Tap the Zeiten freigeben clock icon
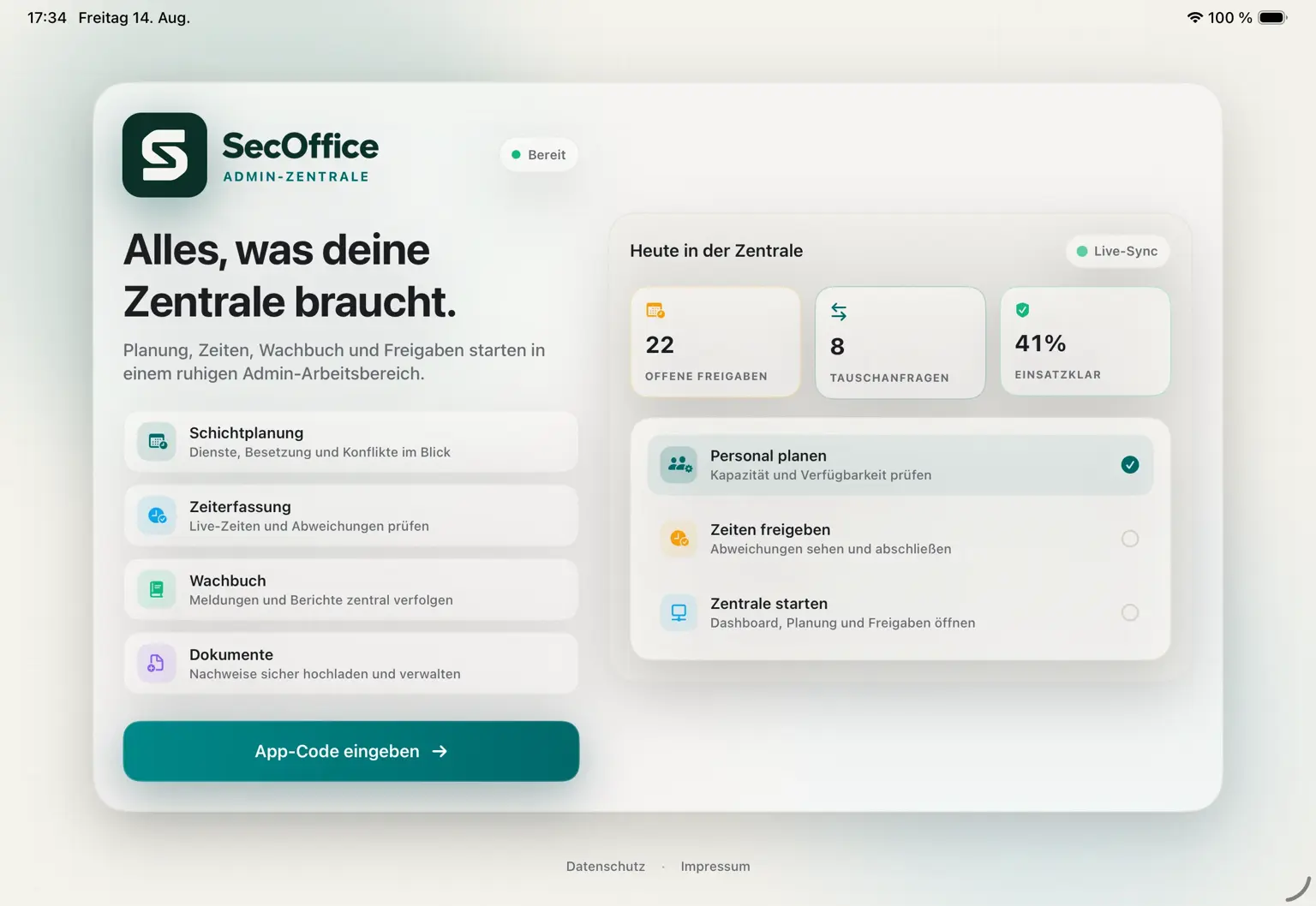This screenshot has width=1316, height=906. point(679,539)
